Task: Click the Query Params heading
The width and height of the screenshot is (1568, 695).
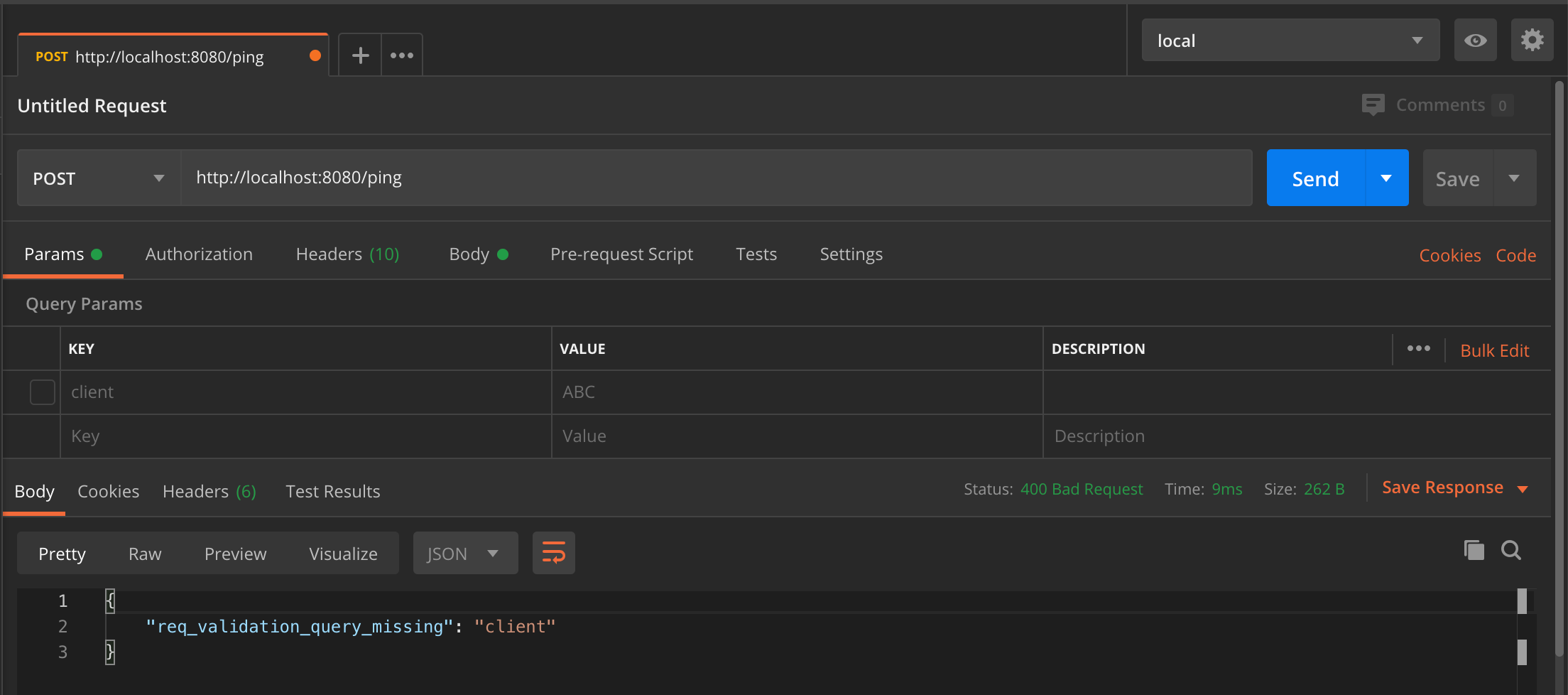Action: tap(84, 304)
